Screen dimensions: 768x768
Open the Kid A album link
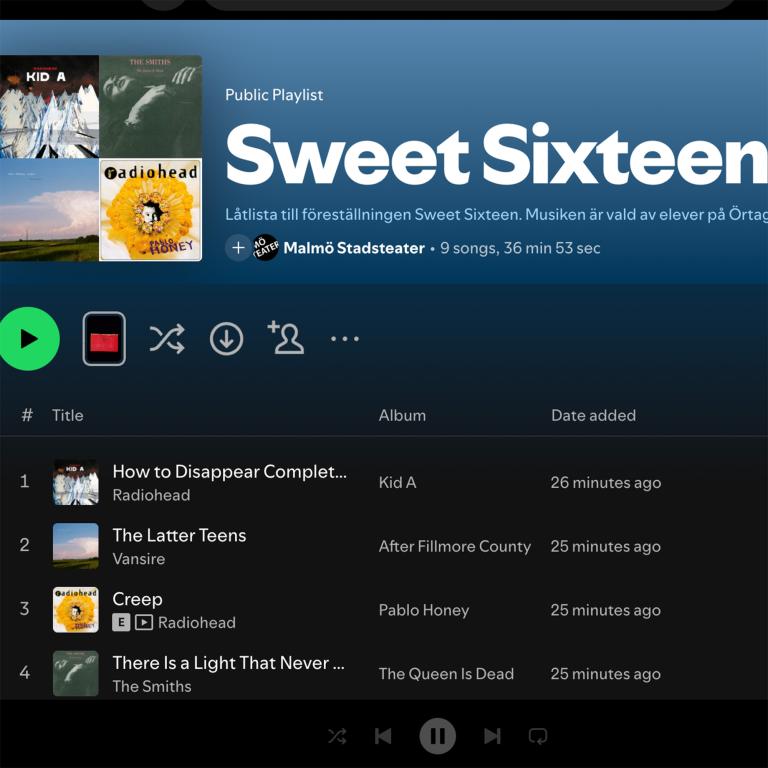coord(397,482)
